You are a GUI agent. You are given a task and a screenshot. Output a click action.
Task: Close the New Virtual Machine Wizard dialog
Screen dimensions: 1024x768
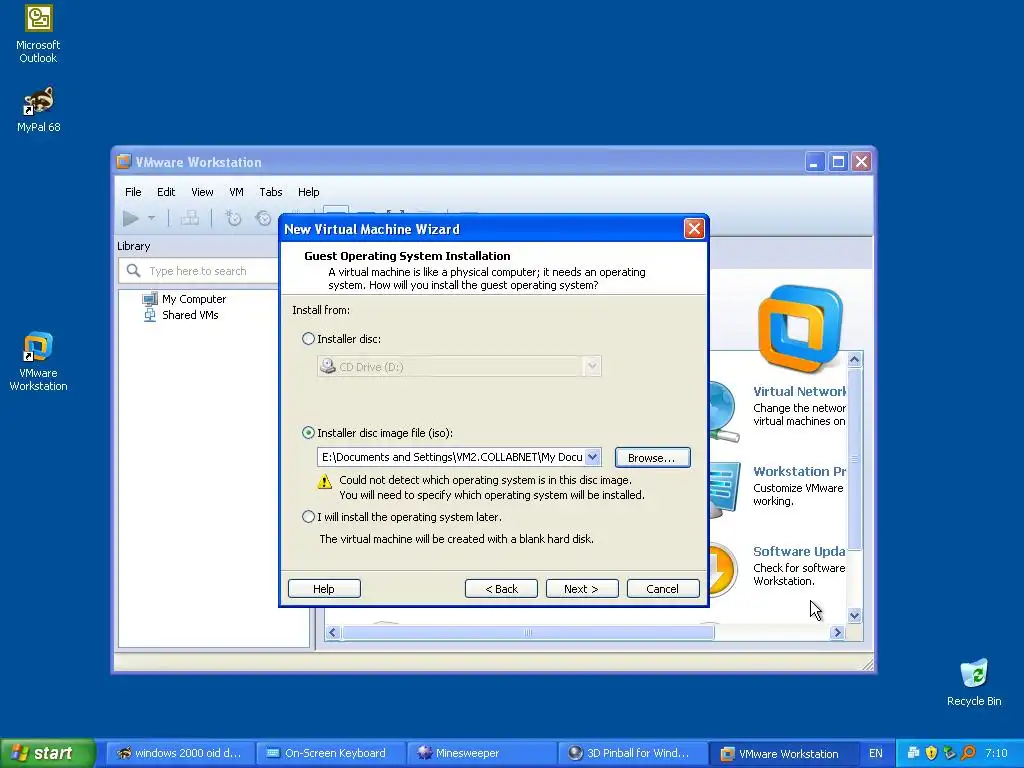click(694, 229)
